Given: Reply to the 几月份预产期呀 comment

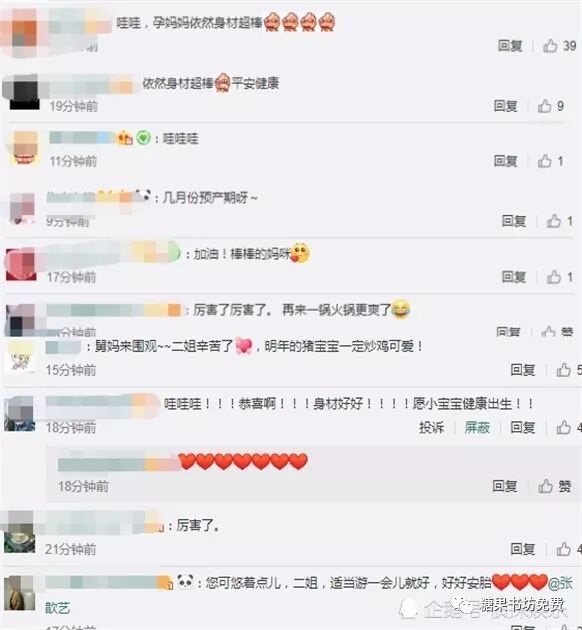Looking at the screenshot, I should [x=514, y=221].
